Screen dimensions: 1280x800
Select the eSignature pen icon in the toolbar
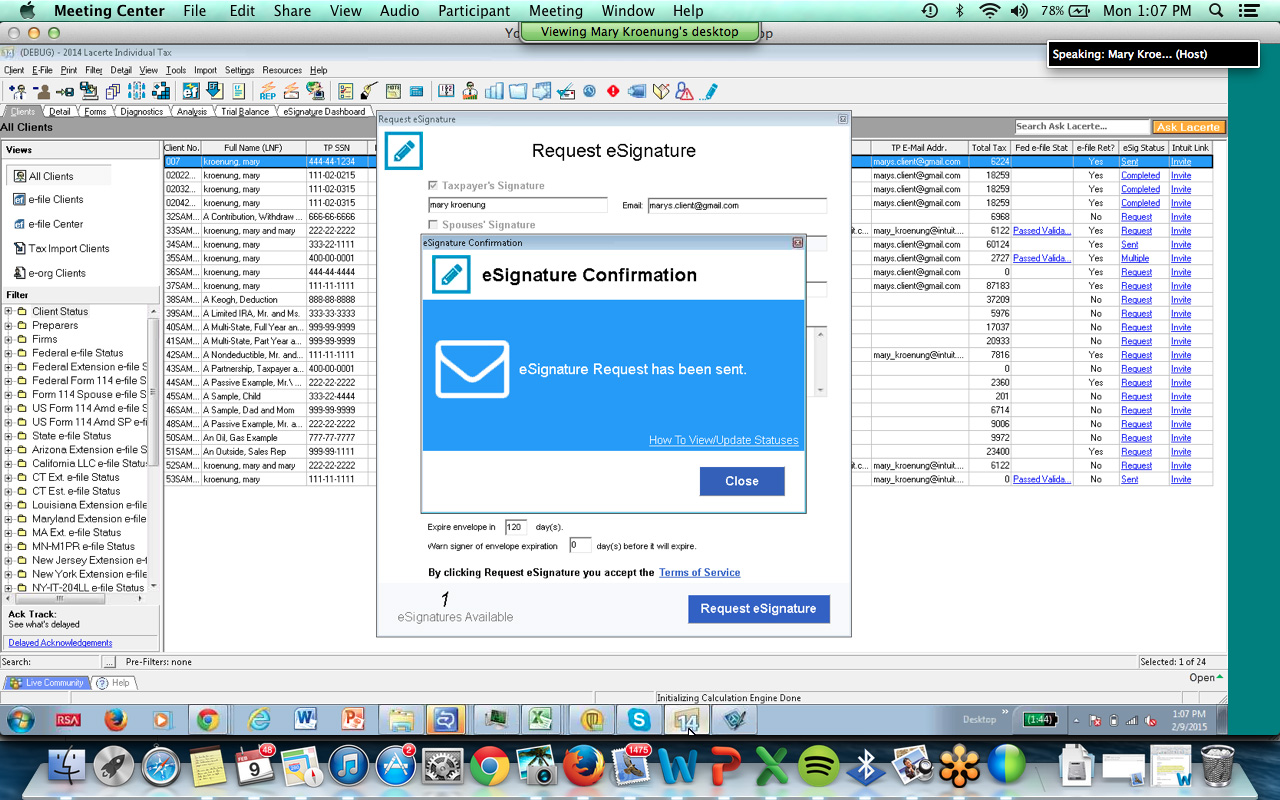(x=710, y=91)
